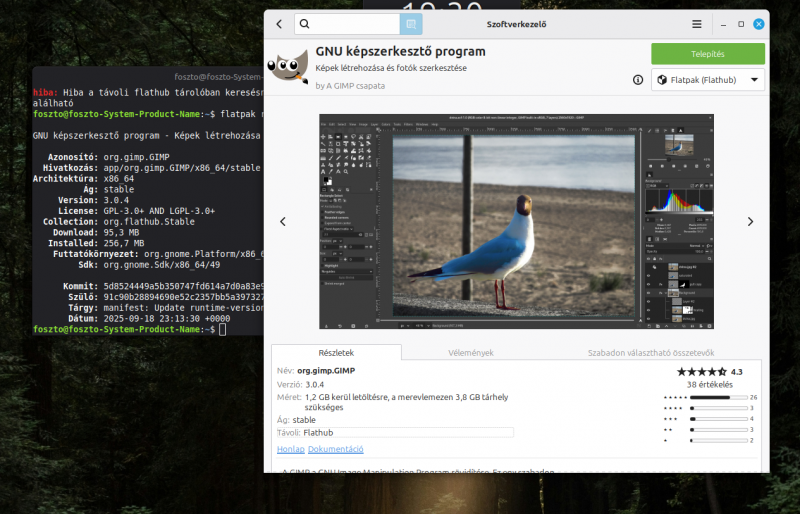
Task: Click the Architektúra: x86_64 line in terminal
Action: [84, 179]
